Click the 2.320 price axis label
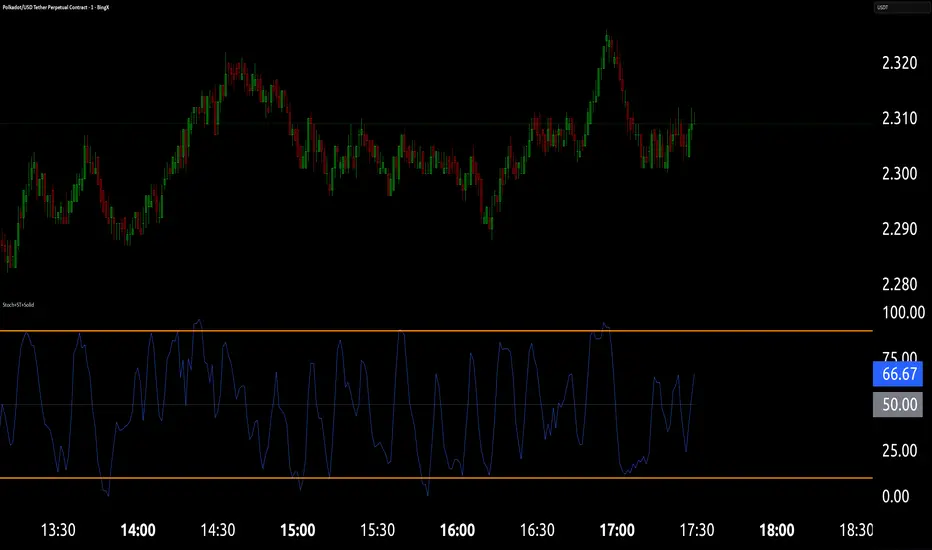932x550 pixels. point(899,63)
